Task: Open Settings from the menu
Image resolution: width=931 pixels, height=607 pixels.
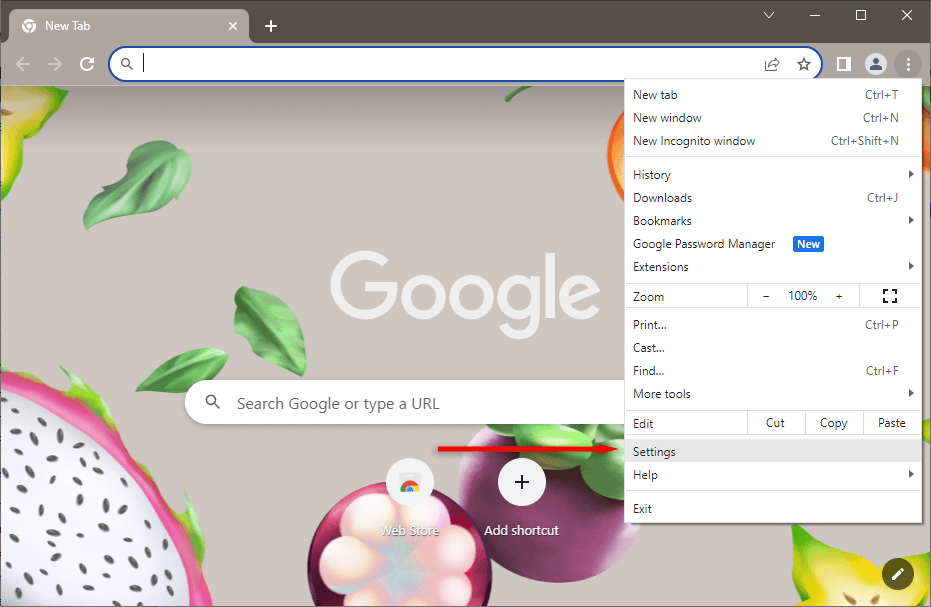Action: point(655,452)
